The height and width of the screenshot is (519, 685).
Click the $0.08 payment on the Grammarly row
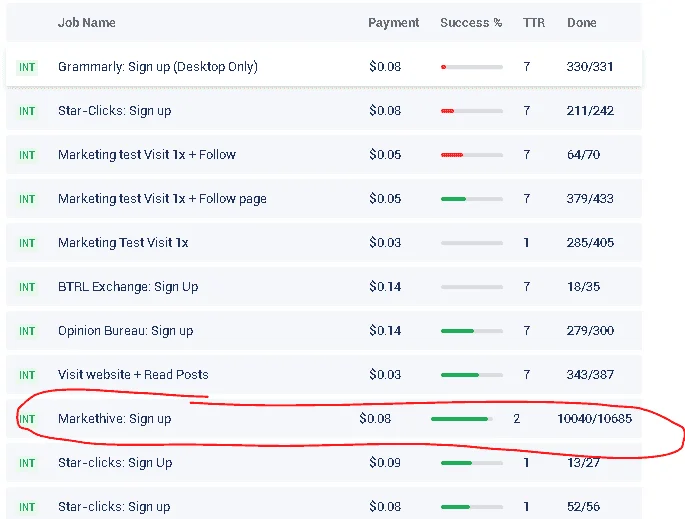[x=385, y=67]
